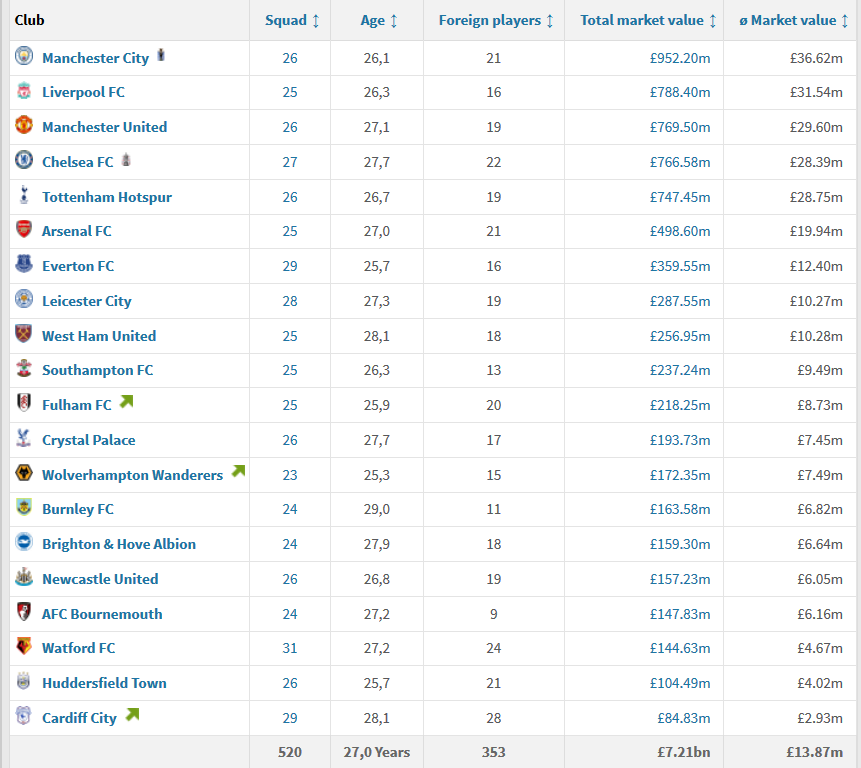Click the Chelsea FC club crest

24,160
